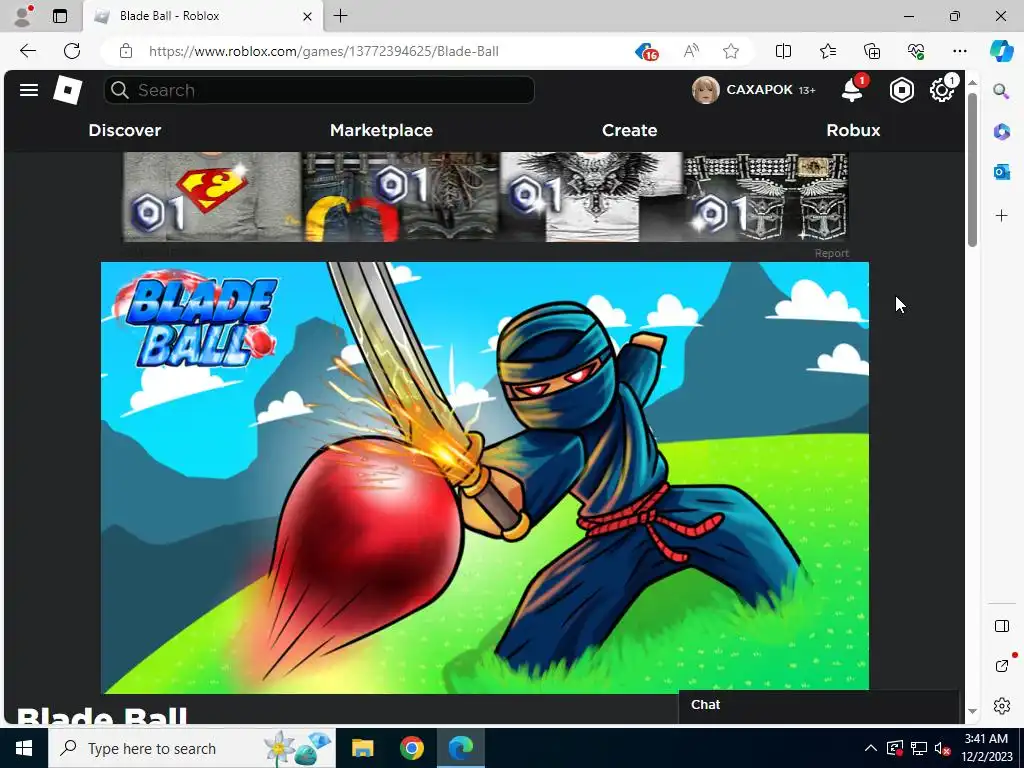
Task: Open the Chat panel
Action: click(819, 705)
